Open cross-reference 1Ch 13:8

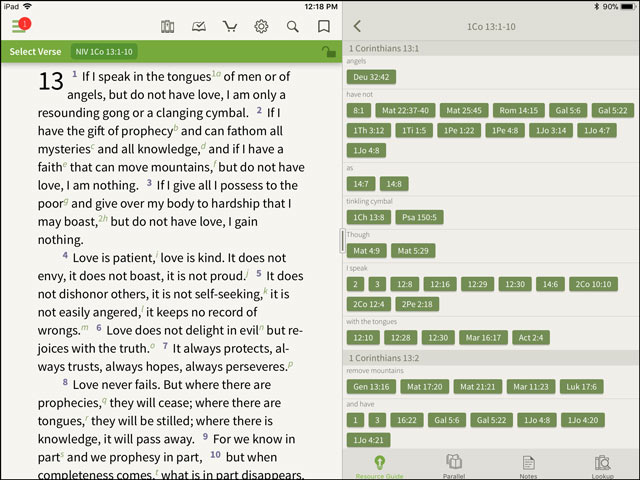(x=369, y=217)
